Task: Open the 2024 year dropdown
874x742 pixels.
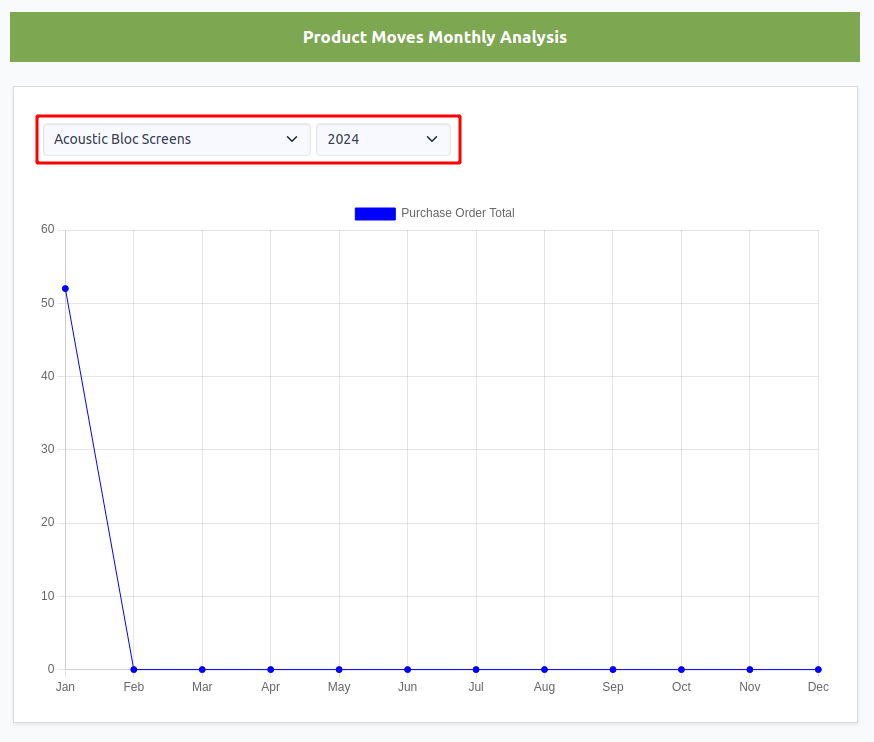Action: pos(383,139)
